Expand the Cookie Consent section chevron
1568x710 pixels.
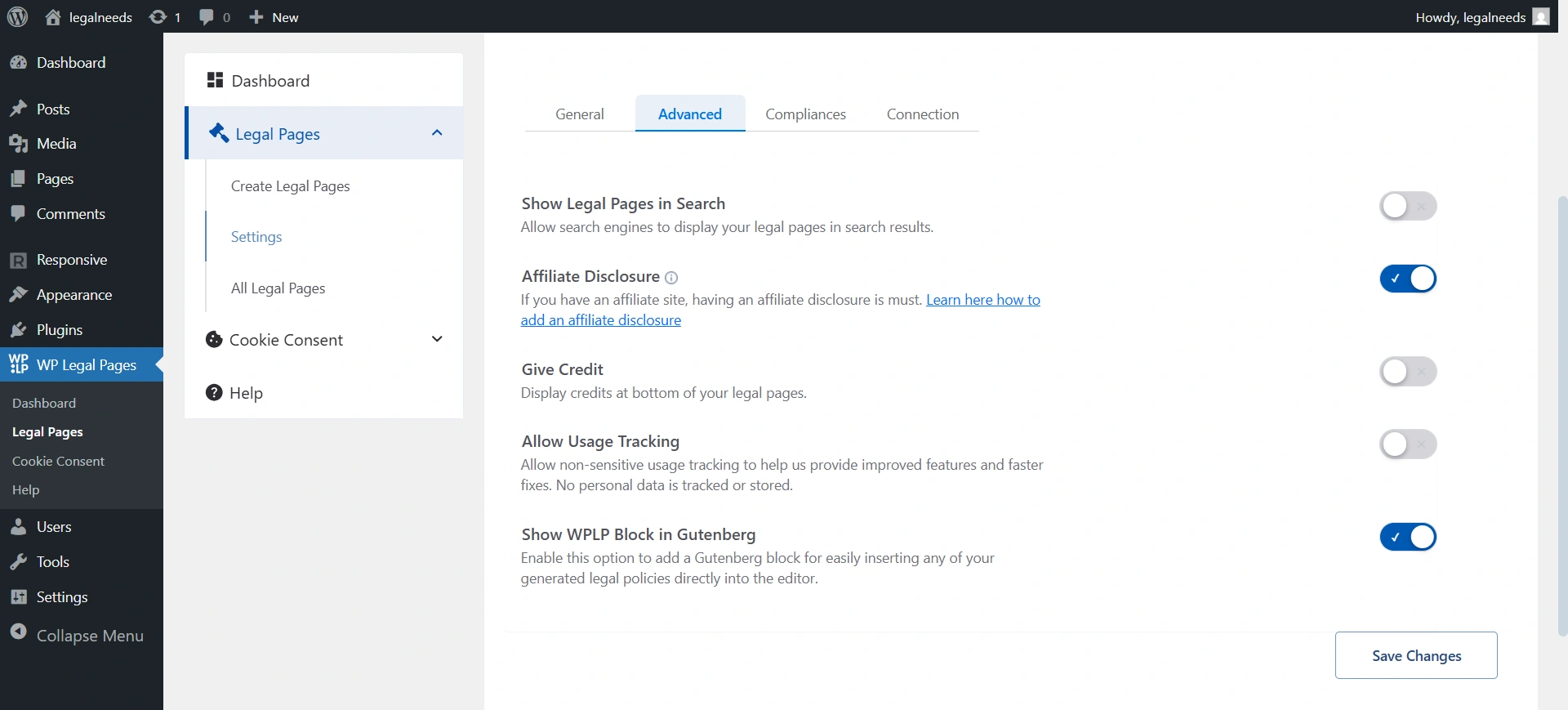[x=437, y=339]
